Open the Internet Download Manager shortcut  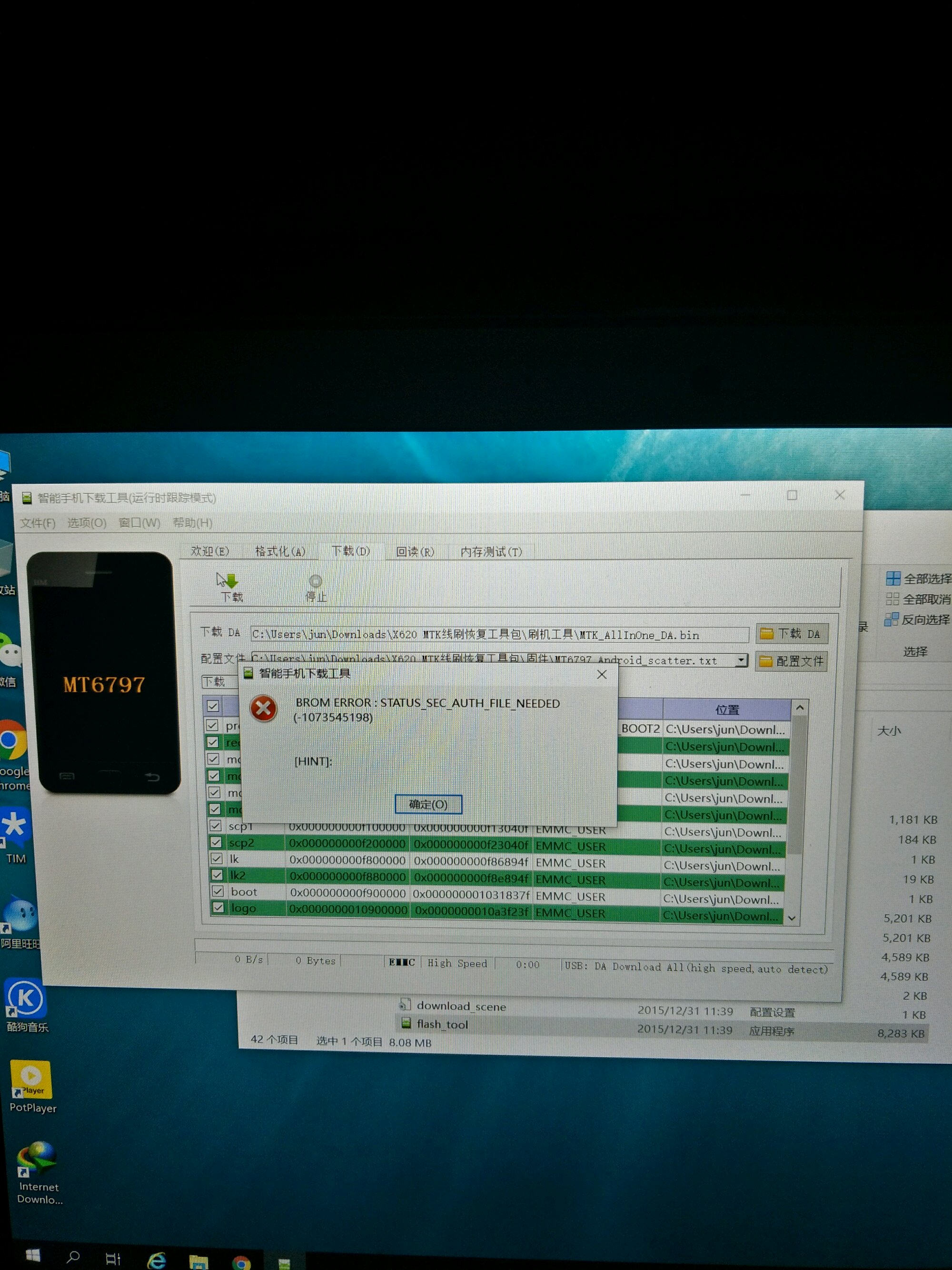(37, 1159)
